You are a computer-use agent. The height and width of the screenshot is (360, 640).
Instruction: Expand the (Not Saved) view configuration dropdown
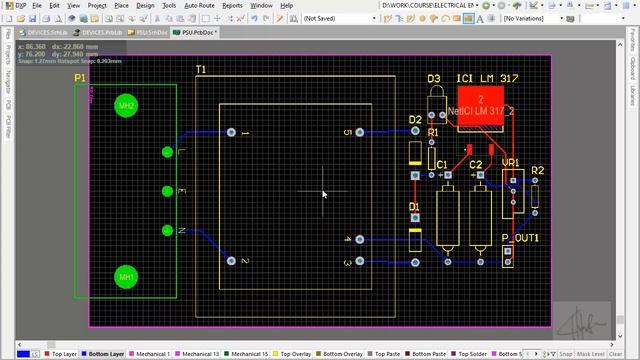[x=374, y=19]
